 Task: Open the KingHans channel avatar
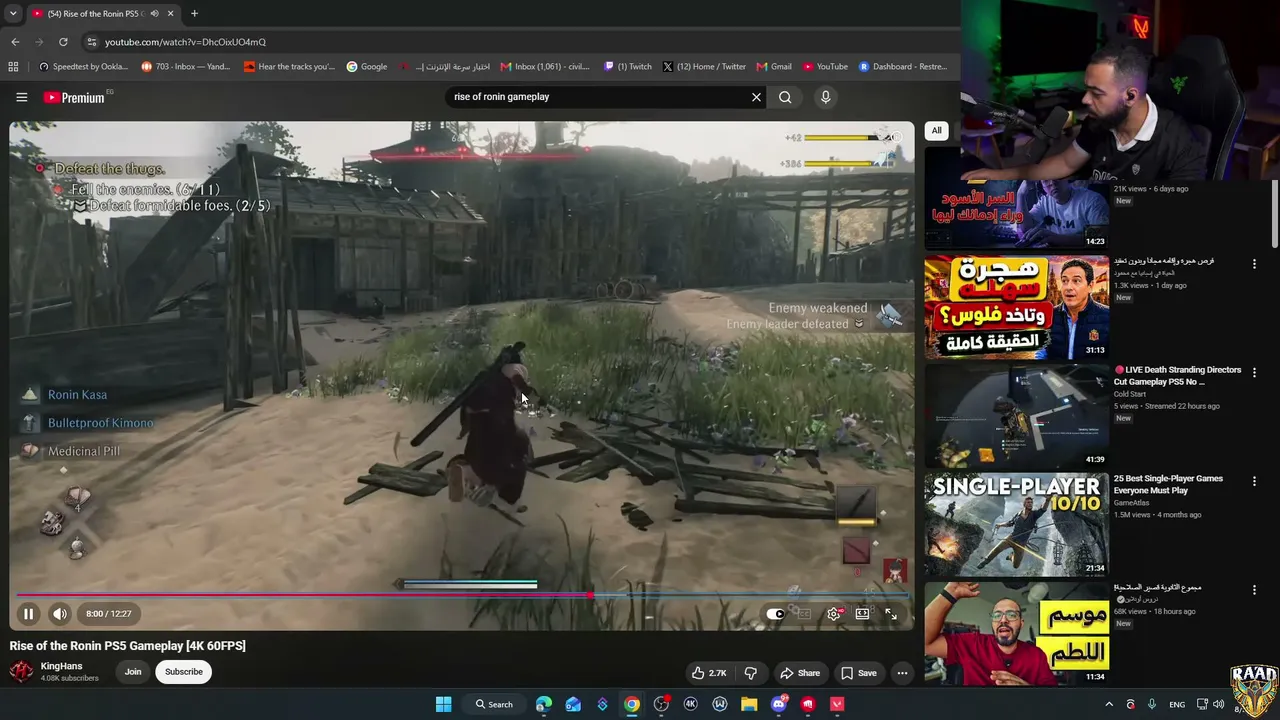pyautogui.click(x=21, y=672)
